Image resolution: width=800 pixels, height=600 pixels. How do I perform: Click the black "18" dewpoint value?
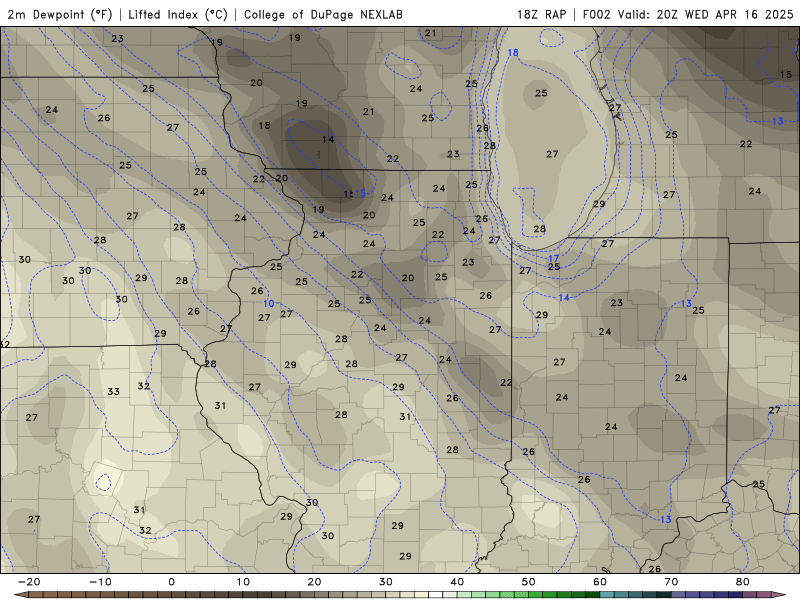click(x=264, y=125)
